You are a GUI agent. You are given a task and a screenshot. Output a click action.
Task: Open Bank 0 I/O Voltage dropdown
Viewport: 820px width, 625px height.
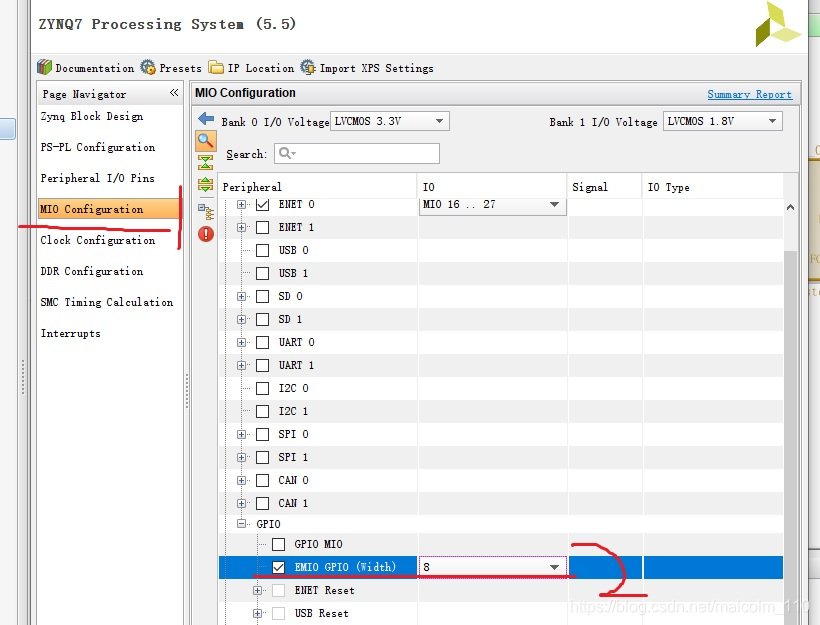tap(389, 121)
